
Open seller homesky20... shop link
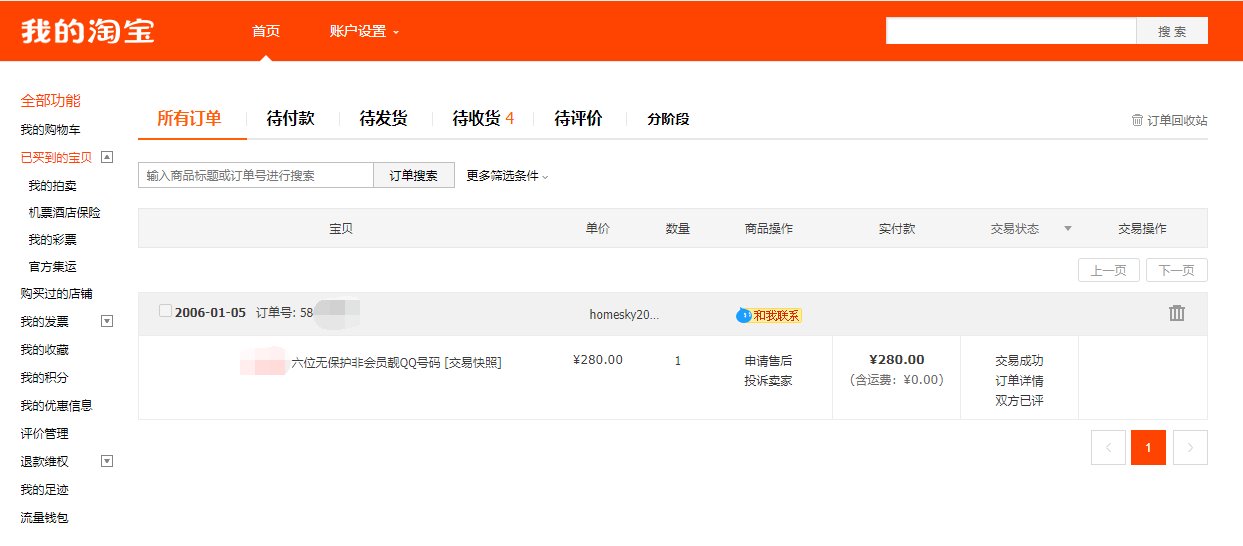[624, 314]
